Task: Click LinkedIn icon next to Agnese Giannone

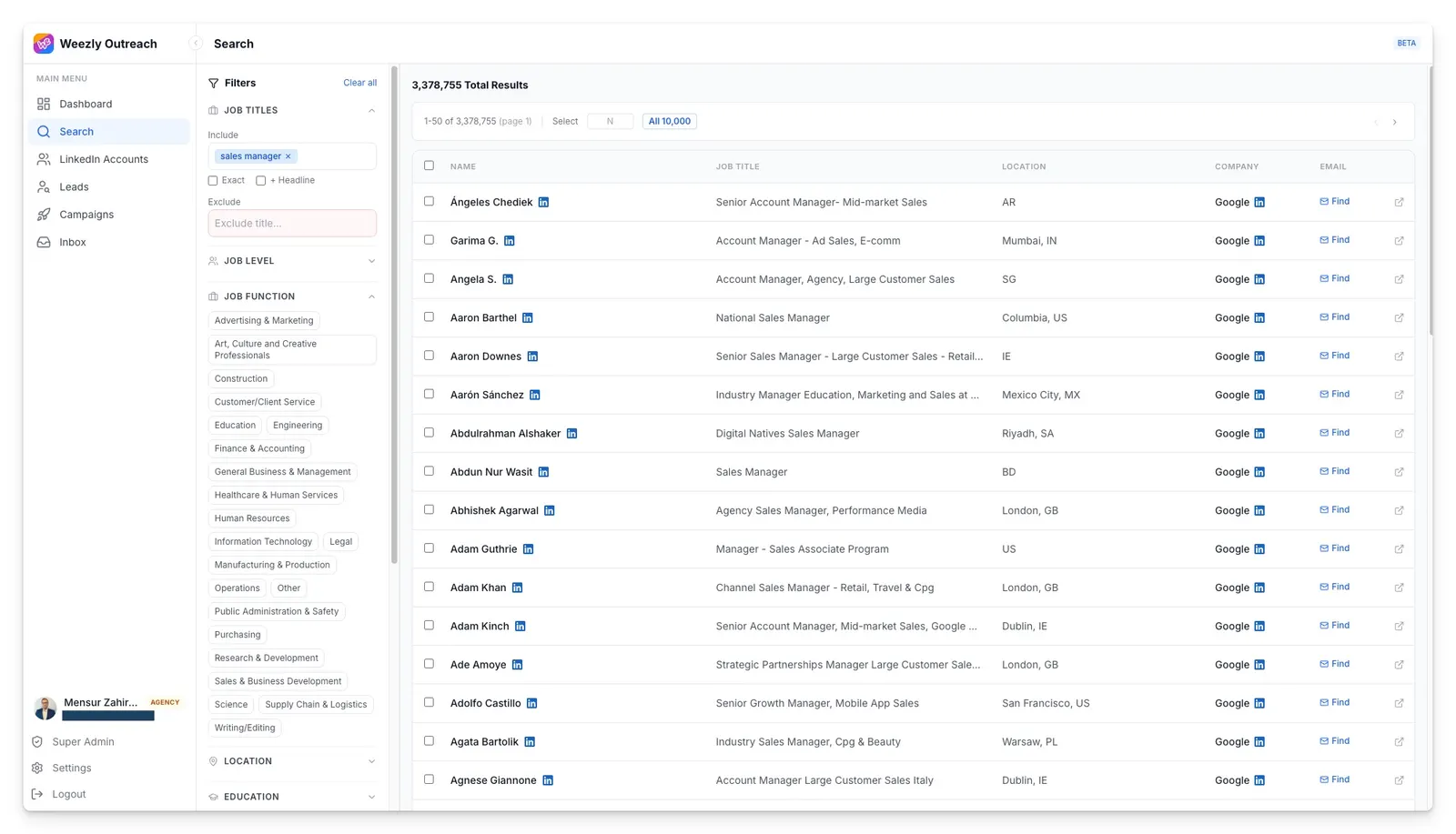Action: coord(548,780)
